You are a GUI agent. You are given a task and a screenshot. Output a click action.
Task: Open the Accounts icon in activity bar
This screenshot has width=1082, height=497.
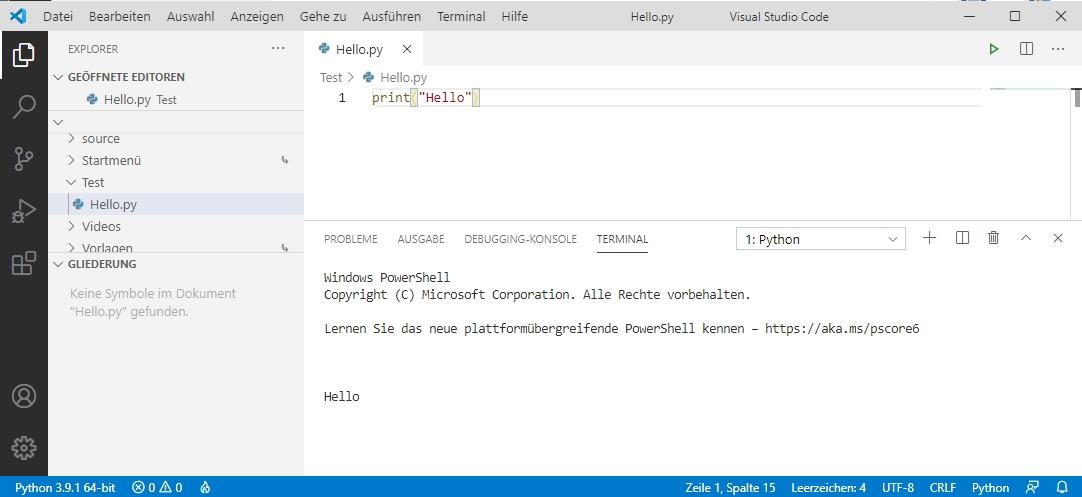[x=23, y=396]
